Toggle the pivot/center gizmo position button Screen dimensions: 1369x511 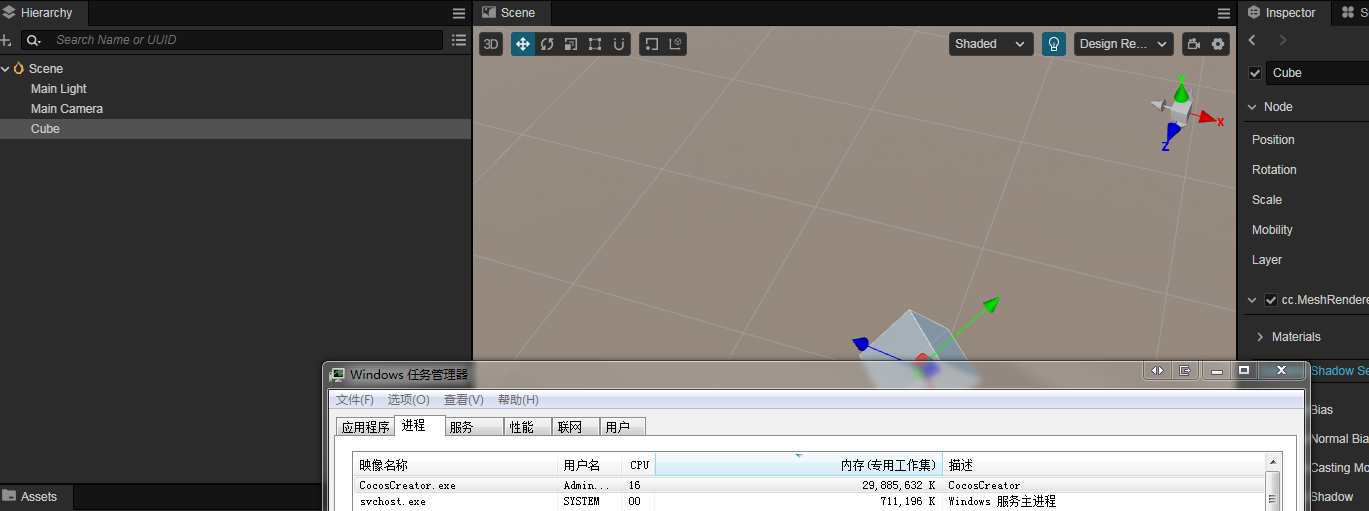pos(651,44)
